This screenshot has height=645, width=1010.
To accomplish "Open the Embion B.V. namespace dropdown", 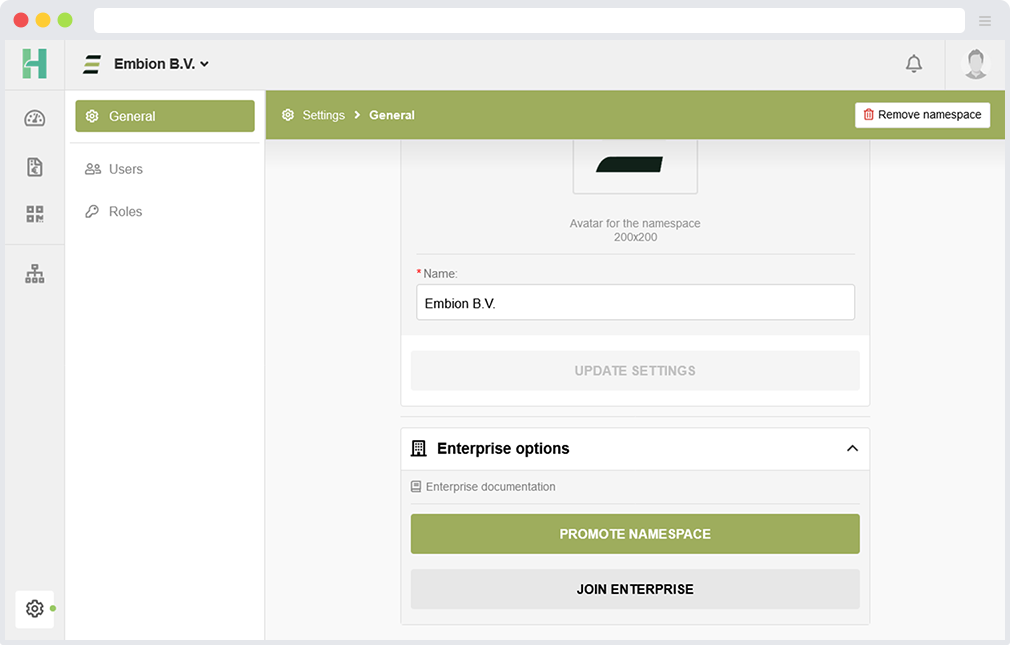I will click(160, 64).
